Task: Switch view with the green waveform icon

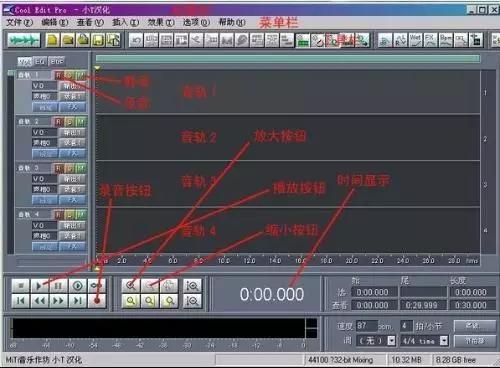Action: pos(24,40)
